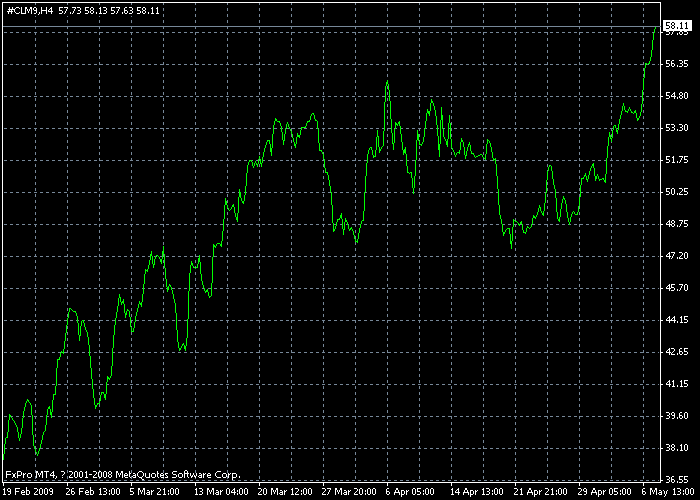The height and width of the screenshot is (500, 700).
Task: Click the 41.15 price axis label
Action: click(677, 384)
